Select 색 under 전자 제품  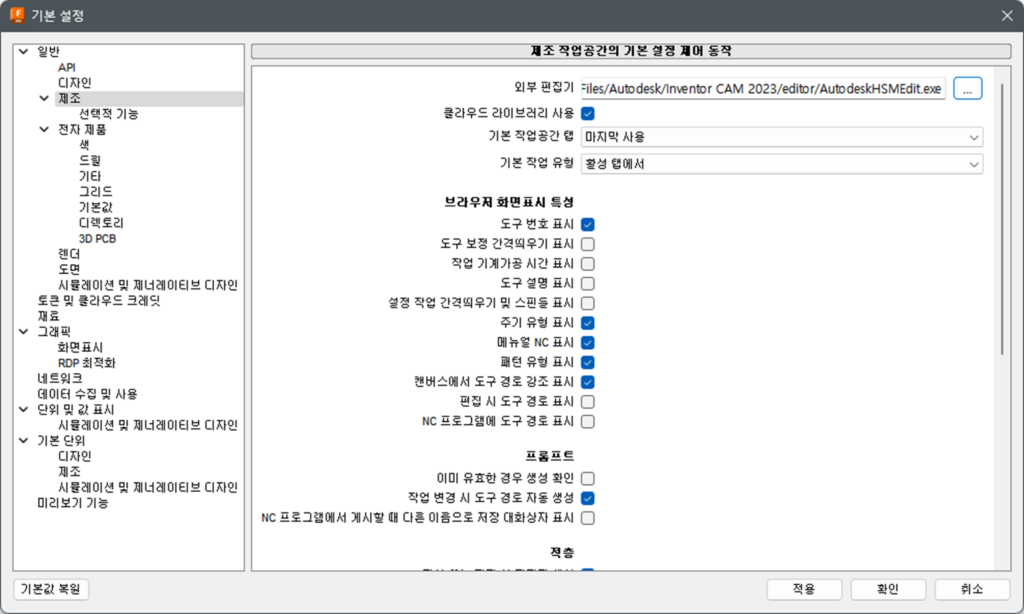(84, 145)
